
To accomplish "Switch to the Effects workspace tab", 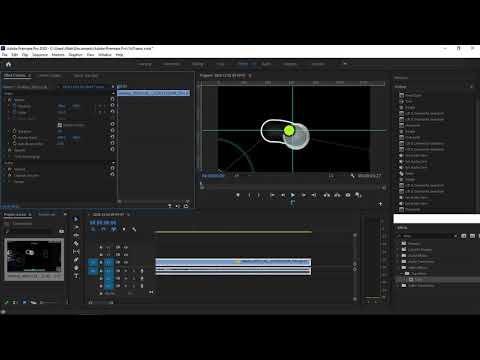I will tap(243, 64).
